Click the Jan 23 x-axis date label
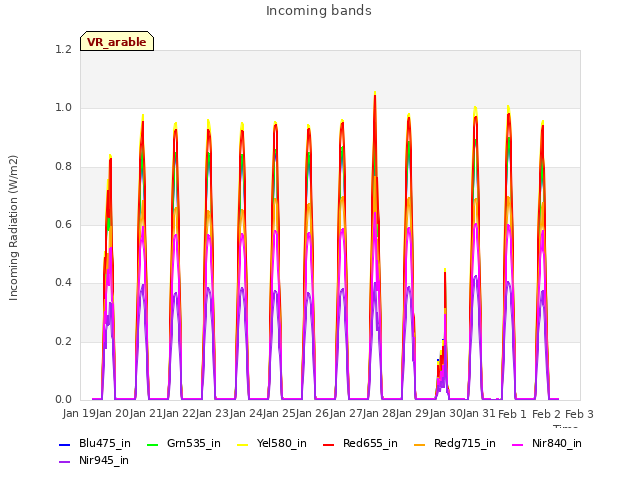 (213, 413)
